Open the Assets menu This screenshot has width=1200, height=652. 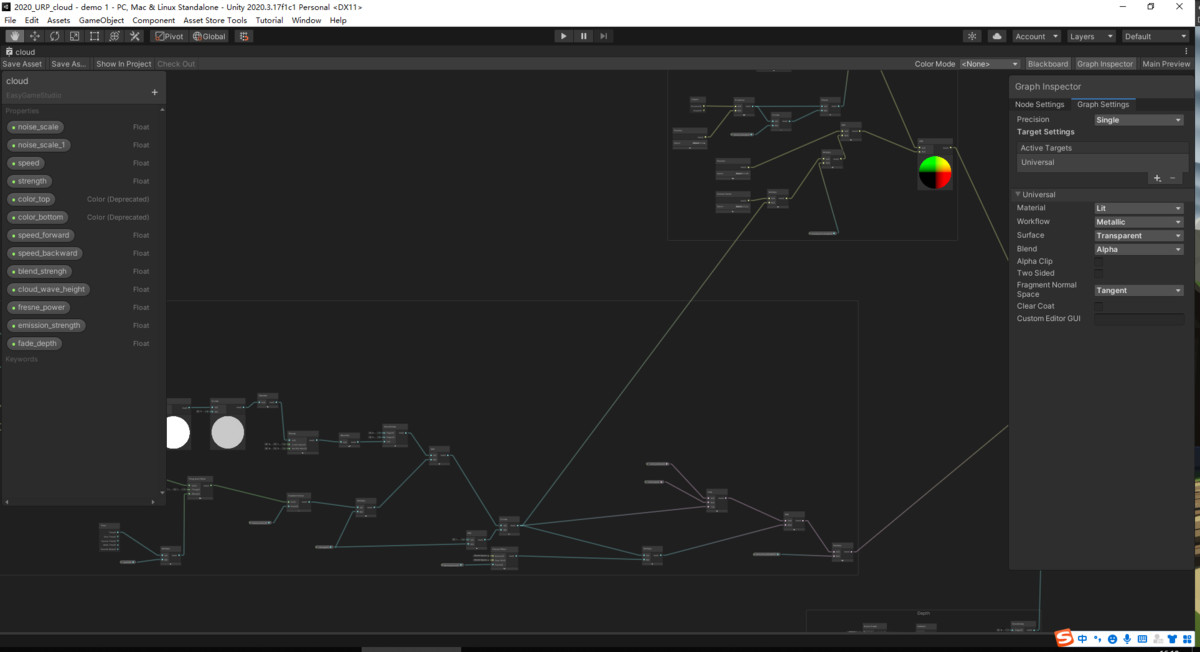click(x=59, y=20)
